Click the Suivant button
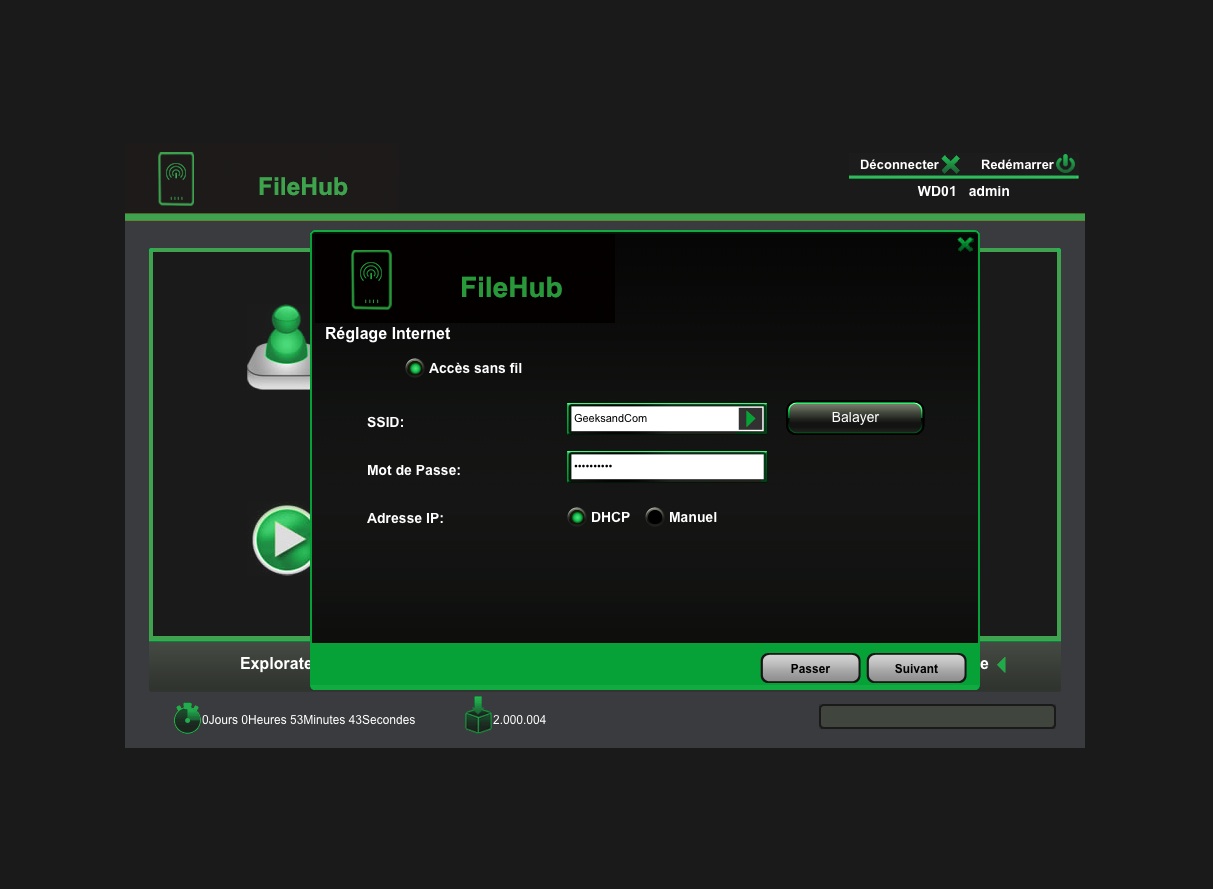The width and height of the screenshot is (1213, 889). 915,668
